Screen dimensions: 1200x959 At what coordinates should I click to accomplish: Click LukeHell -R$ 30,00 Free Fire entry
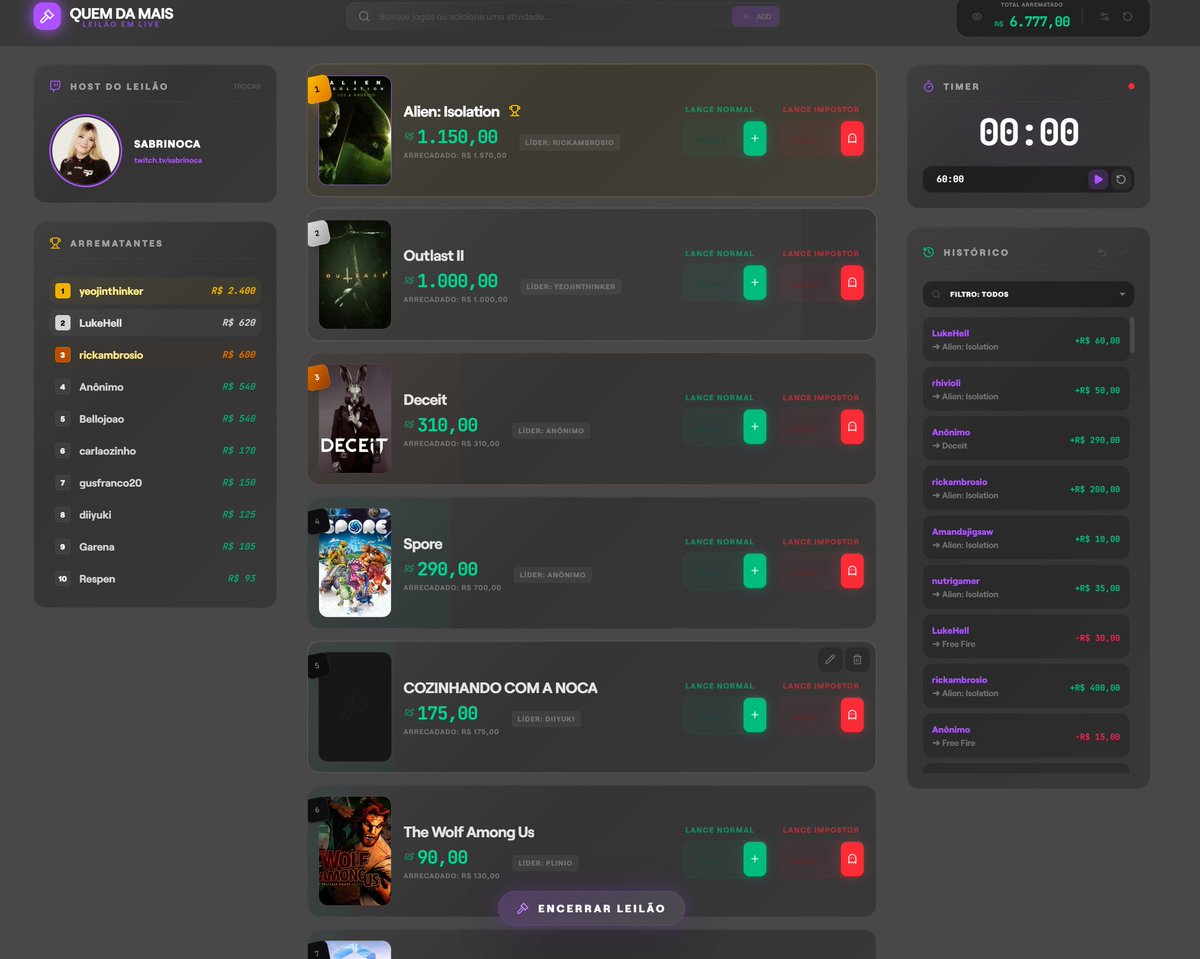[x=1025, y=637]
